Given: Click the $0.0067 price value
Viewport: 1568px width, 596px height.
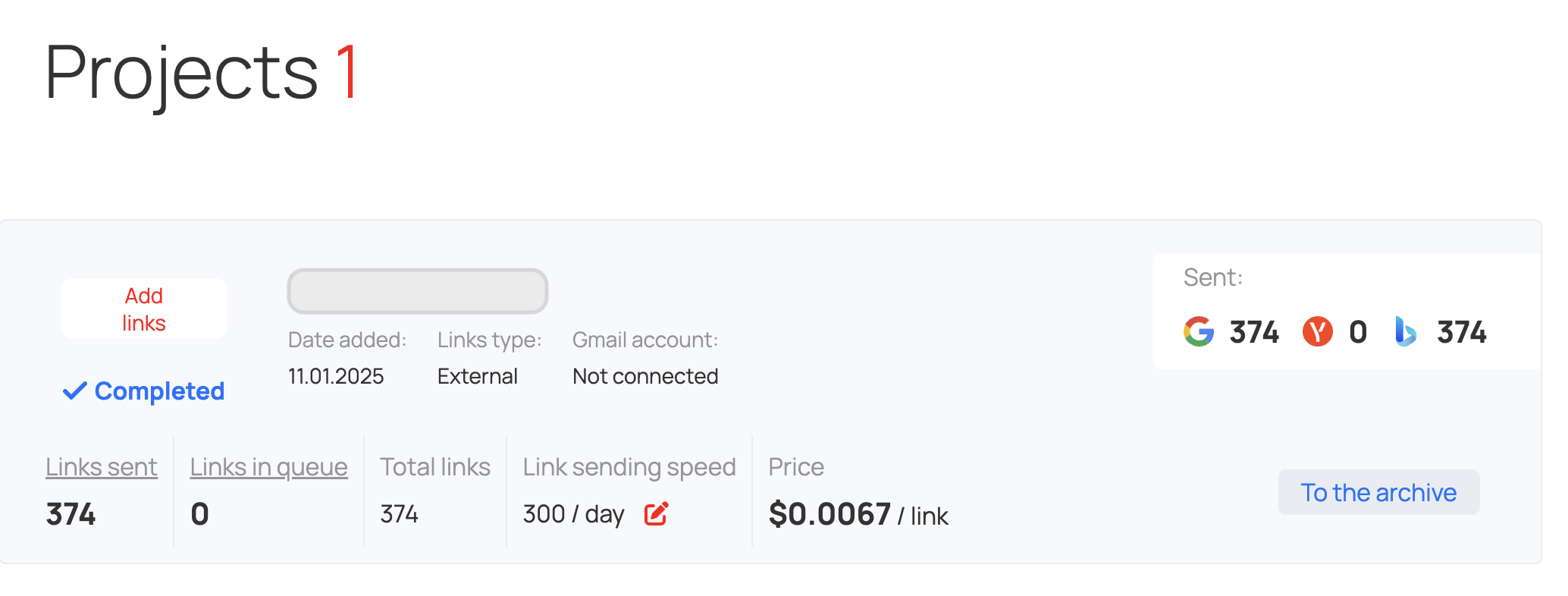Looking at the screenshot, I should pyautogui.click(x=829, y=514).
